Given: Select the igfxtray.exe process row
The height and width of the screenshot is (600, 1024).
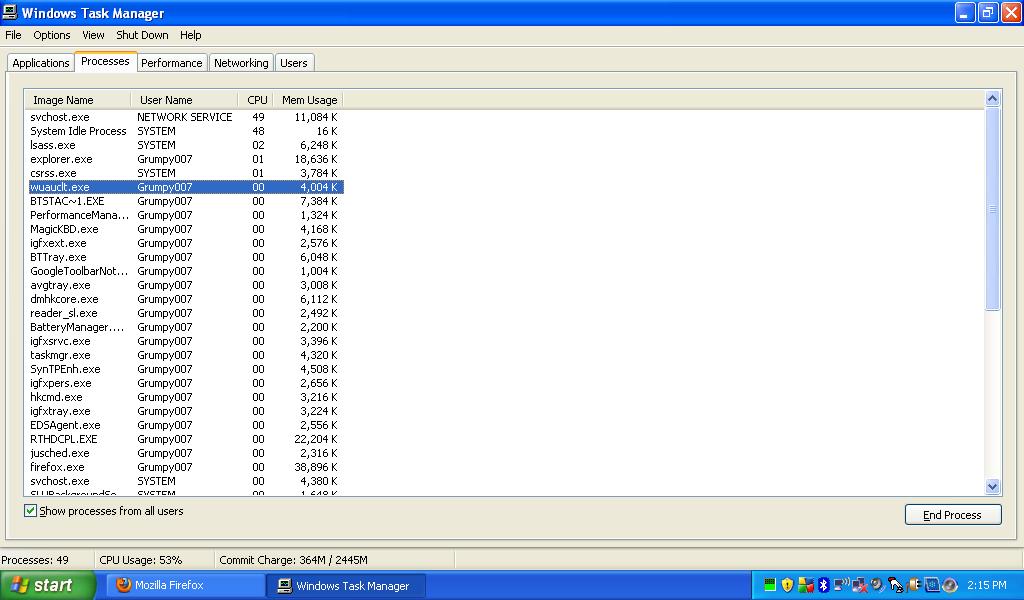Looking at the screenshot, I should 184,411.
